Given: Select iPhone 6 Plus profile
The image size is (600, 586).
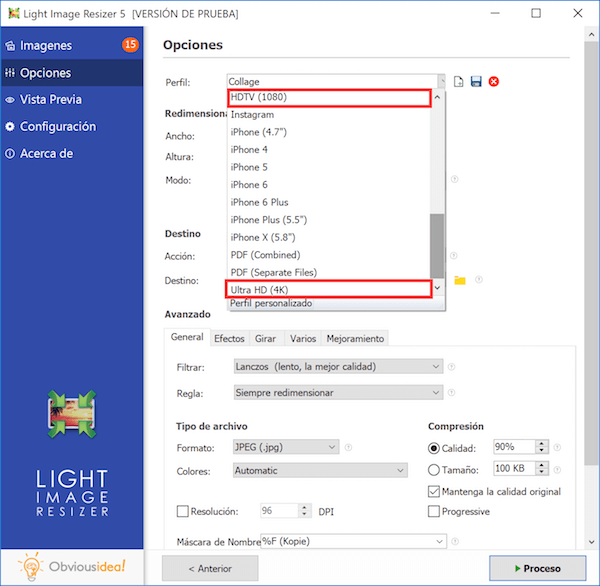Looking at the screenshot, I should pyautogui.click(x=329, y=202).
